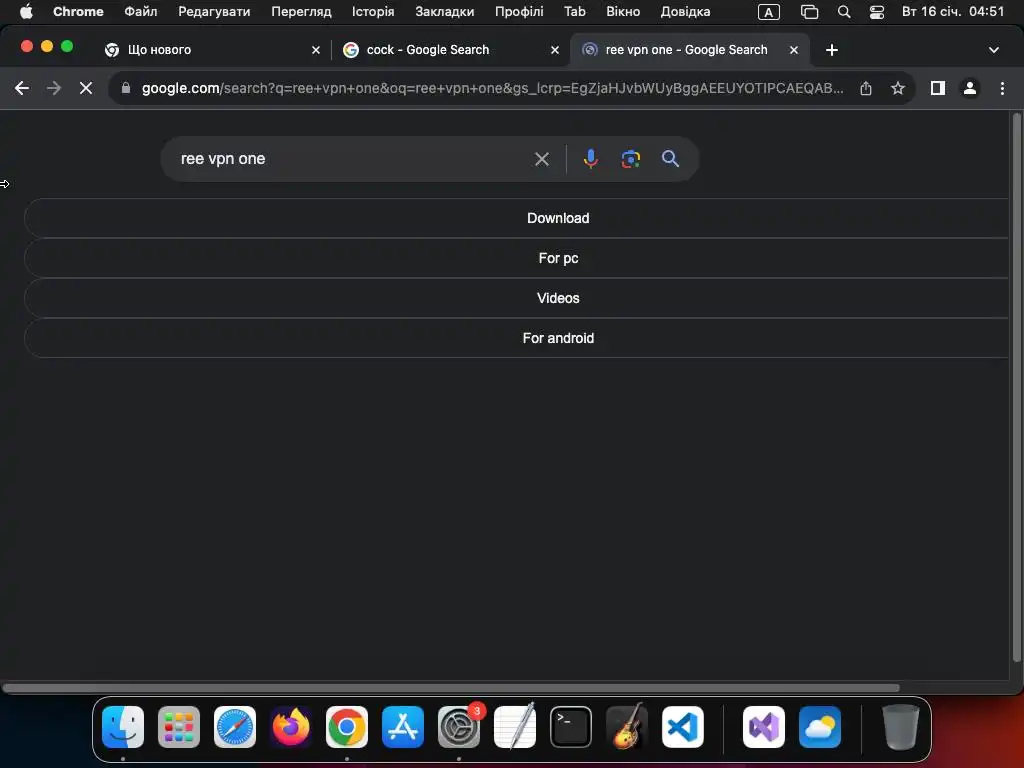1024x768 pixels.
Task: Open the Chrome profile icon
Action: pyautogui.click(x=970, y=88)
